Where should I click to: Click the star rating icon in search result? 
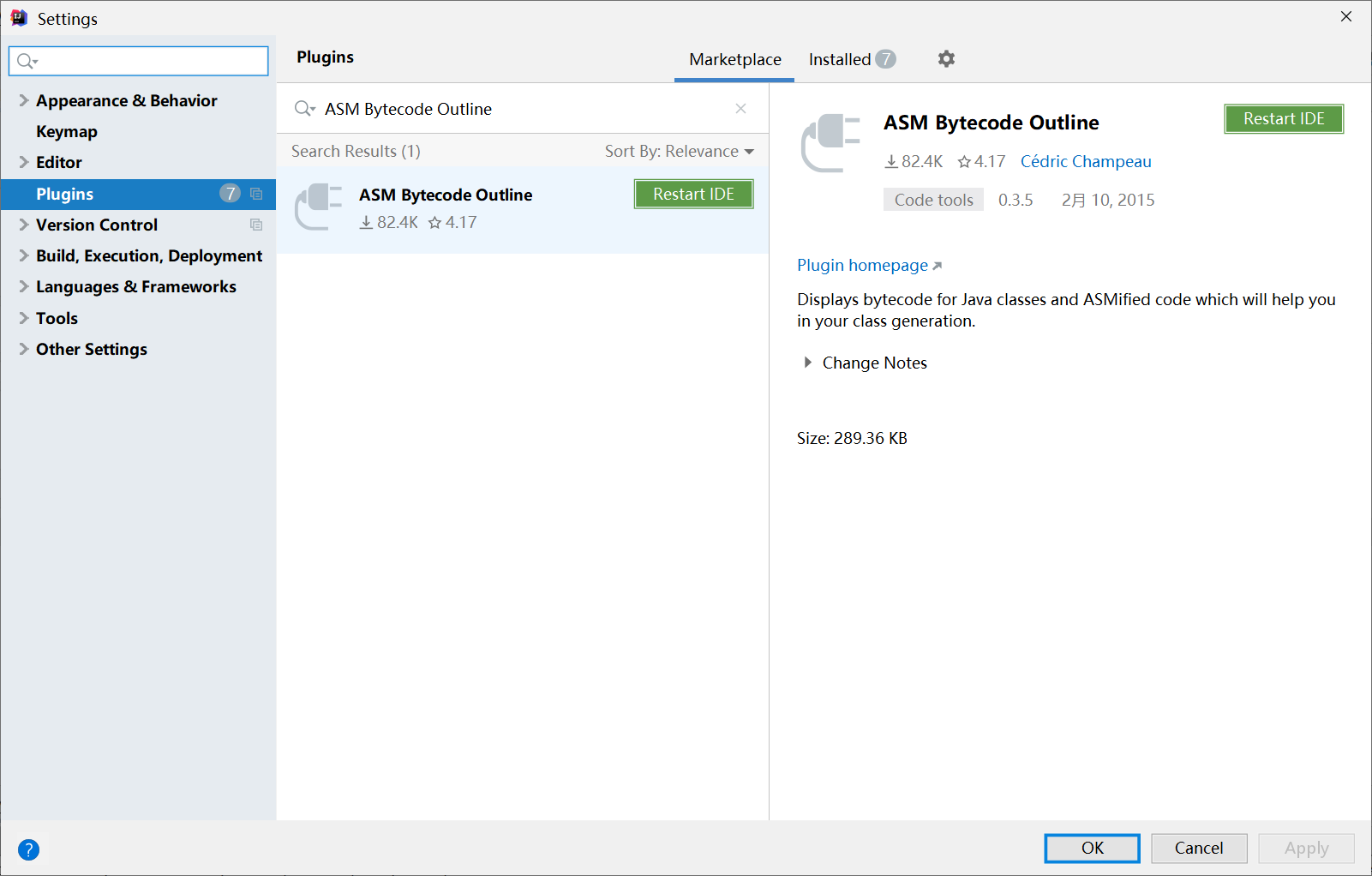[x=434, y=223]
